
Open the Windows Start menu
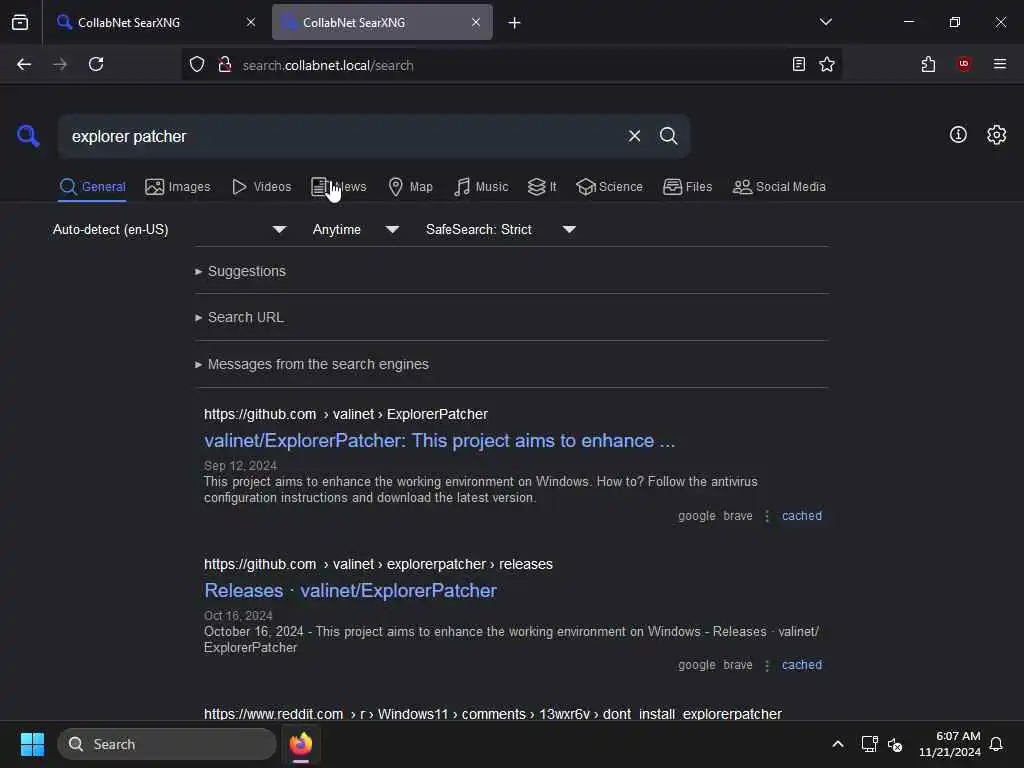pyautogui.click(x=32, y=744)
